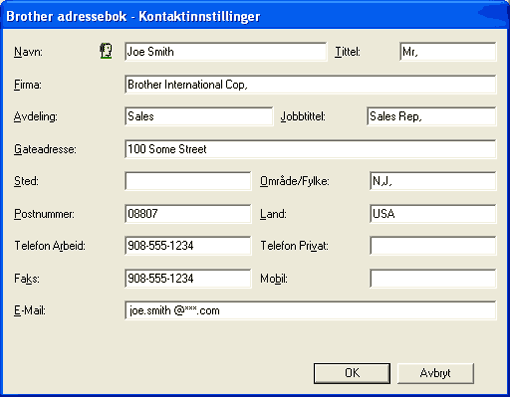The height and width of the screenshot is (397, 510).
Task: Click the contact card icon next to Navn
Action: (106, 51)
